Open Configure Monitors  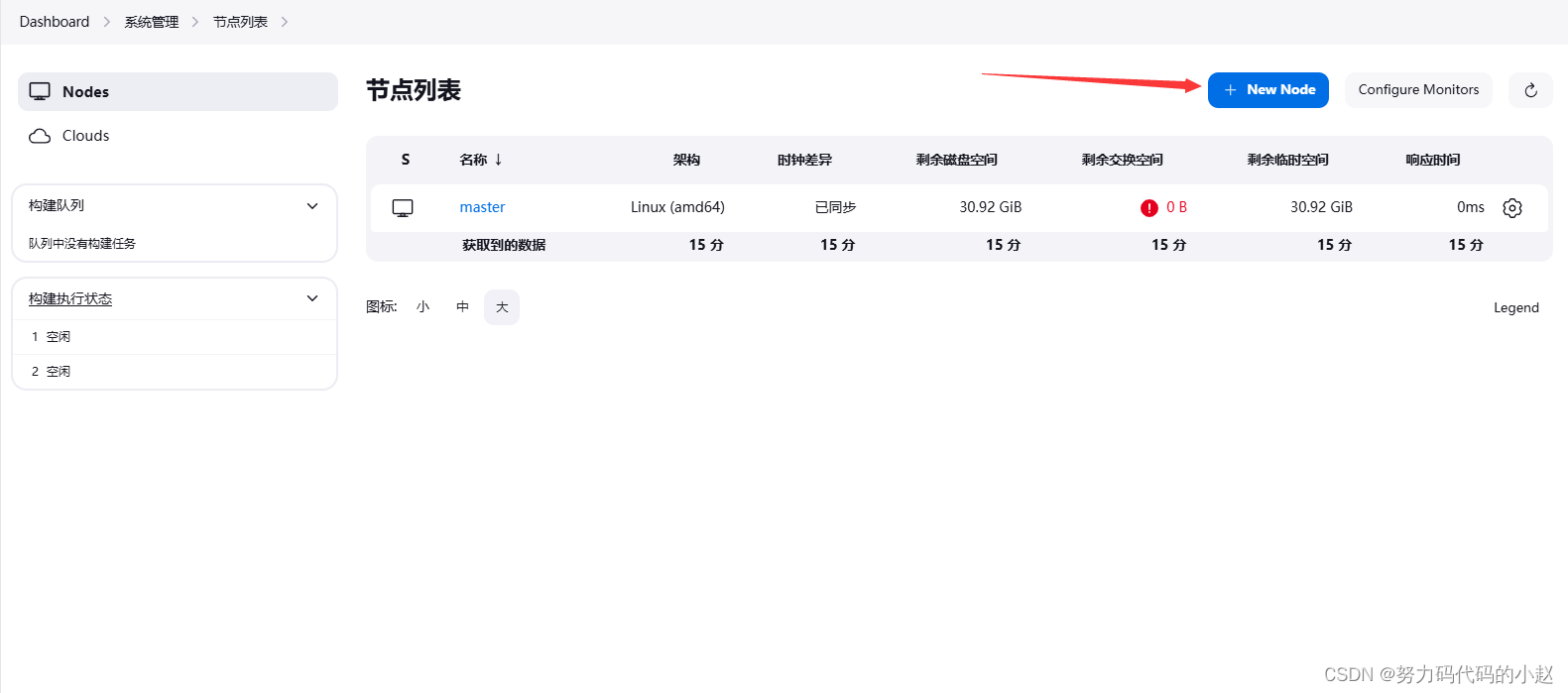pyautogui.click(x=1418, y=90)
